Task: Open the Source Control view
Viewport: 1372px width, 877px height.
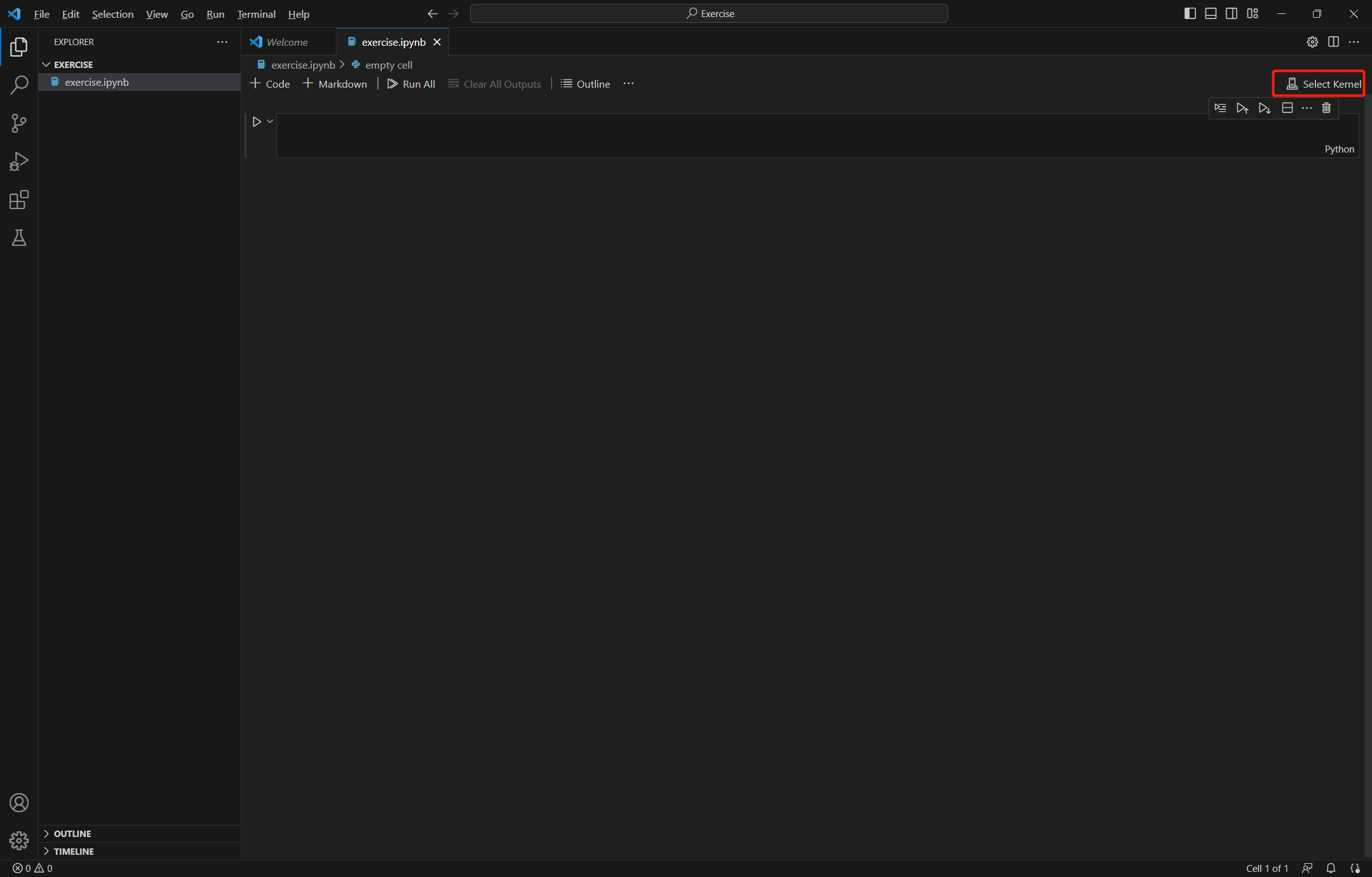Action: pos(19,123)
